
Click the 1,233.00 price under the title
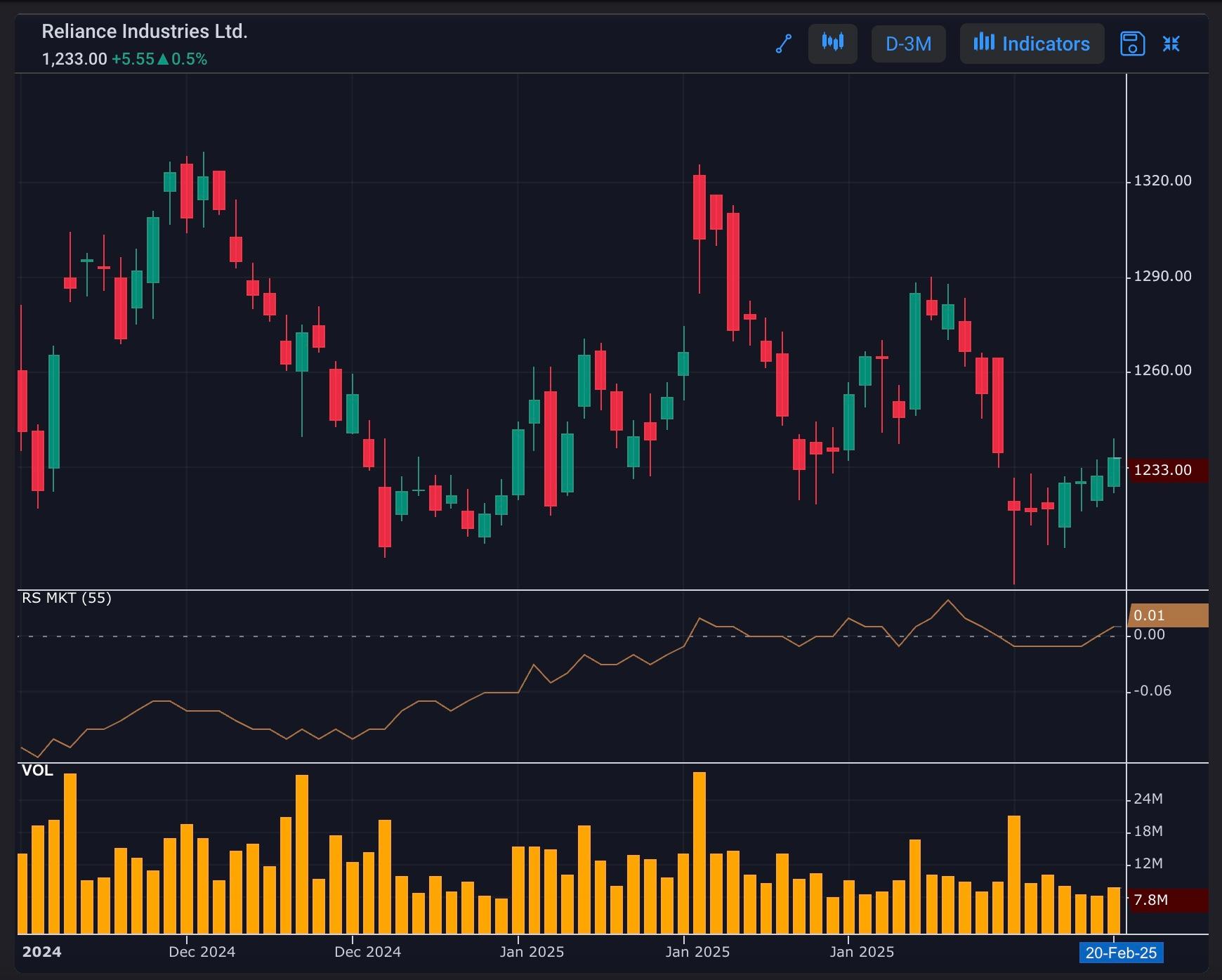[x=74, y=59]
